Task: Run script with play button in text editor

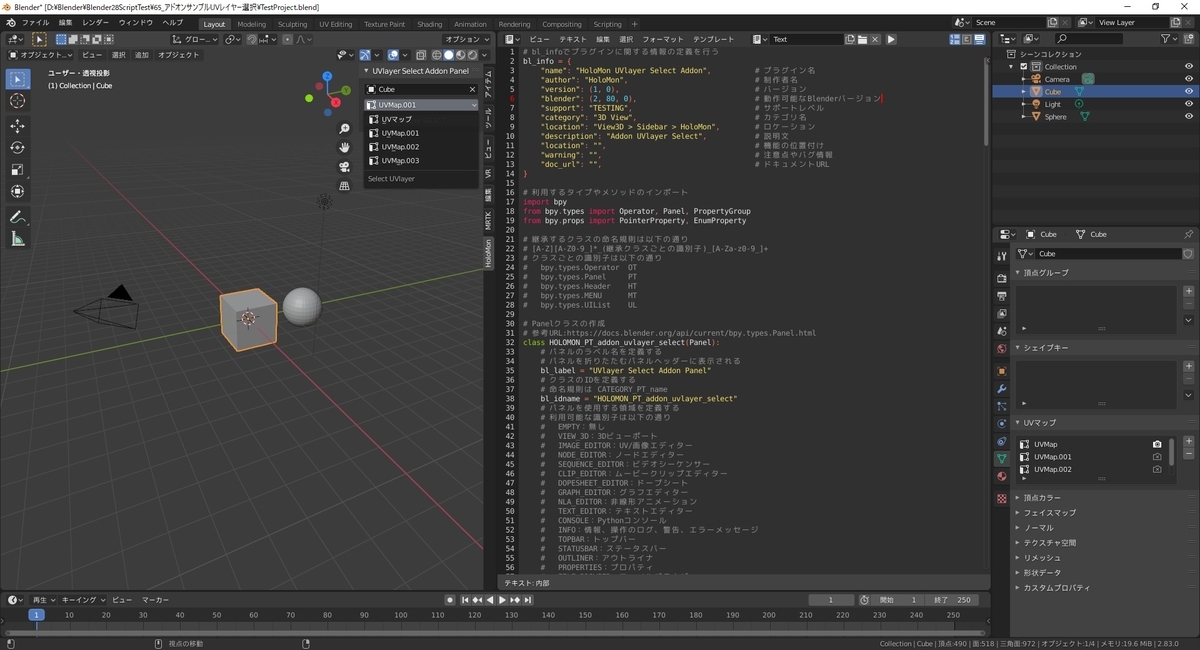Action: pyautogui.click(x=891, y=39)
